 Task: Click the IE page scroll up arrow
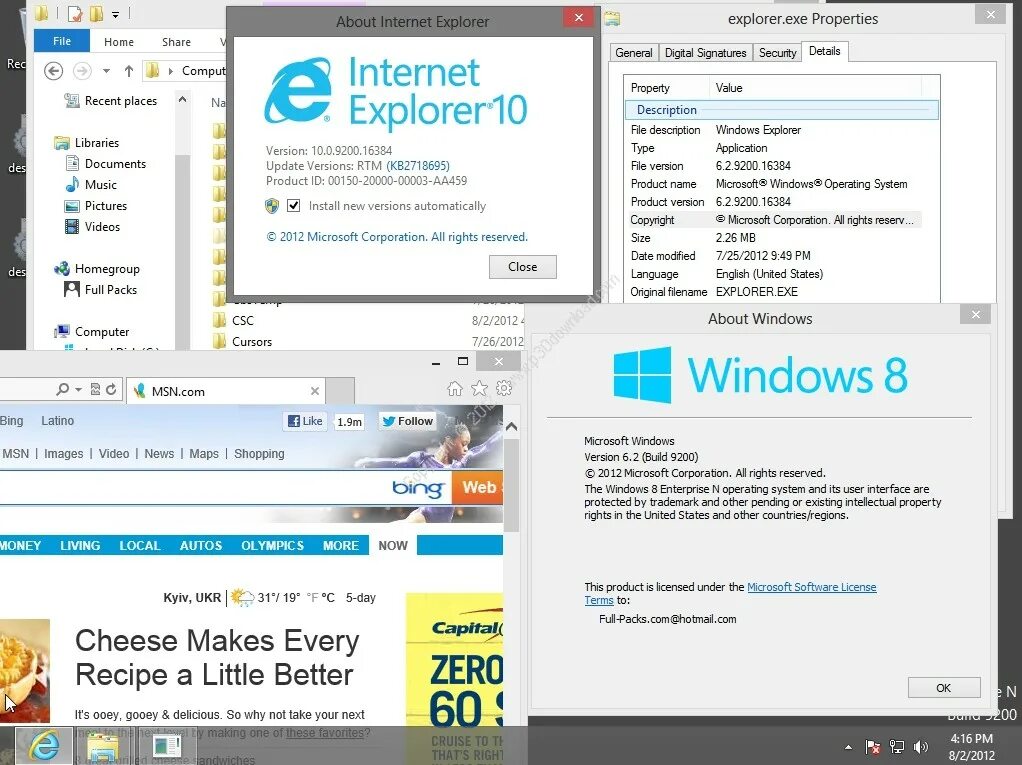[512, 427]
